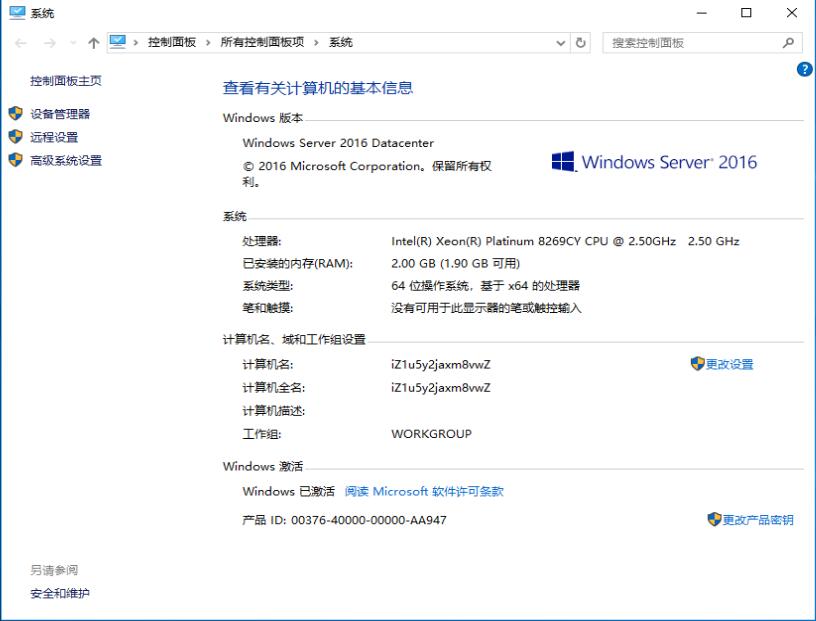The image size is (816, 621).
Task: Select the 系统 breadcrumb item
Action: coord(340,42)
